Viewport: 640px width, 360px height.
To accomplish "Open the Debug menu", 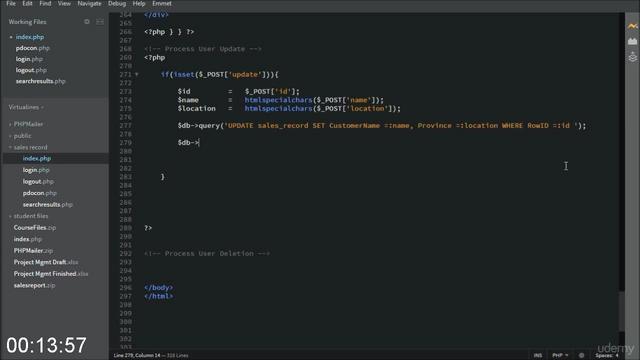I will [x=117, y=4].
